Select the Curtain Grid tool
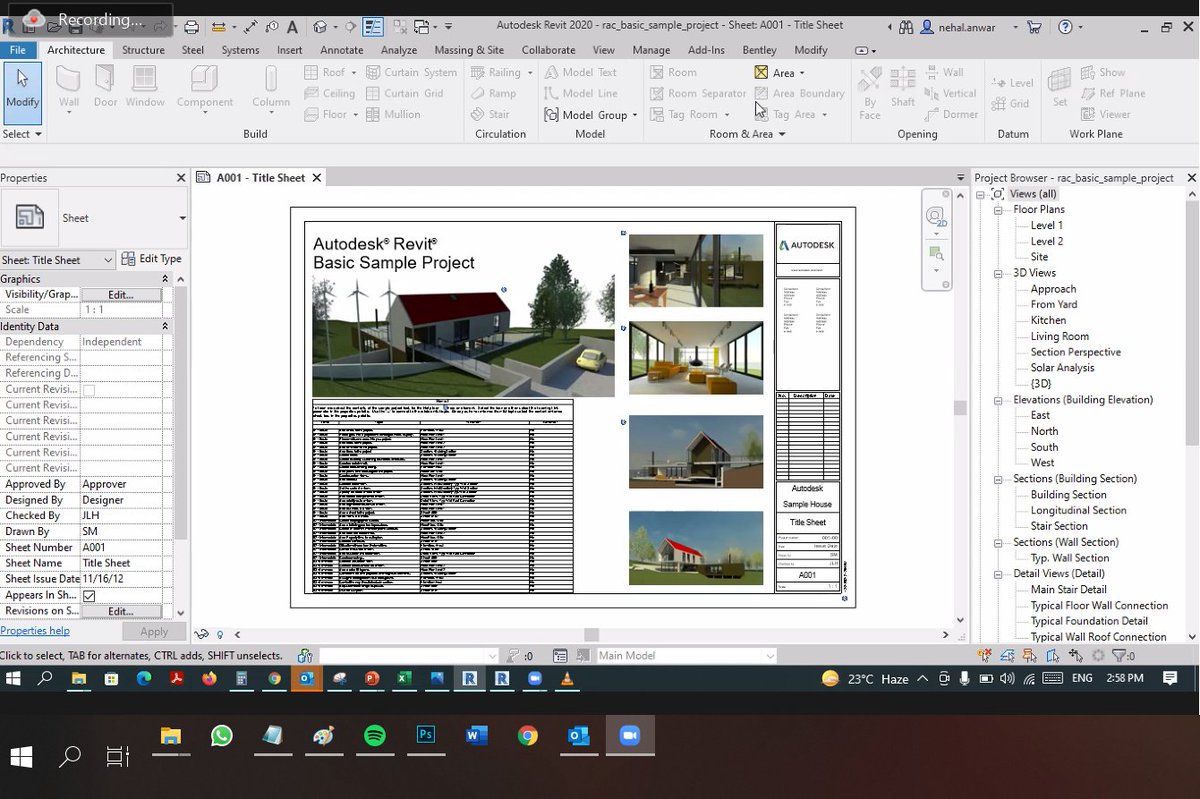This screenshot has height=799, width=1200. [x=404, y=93]
